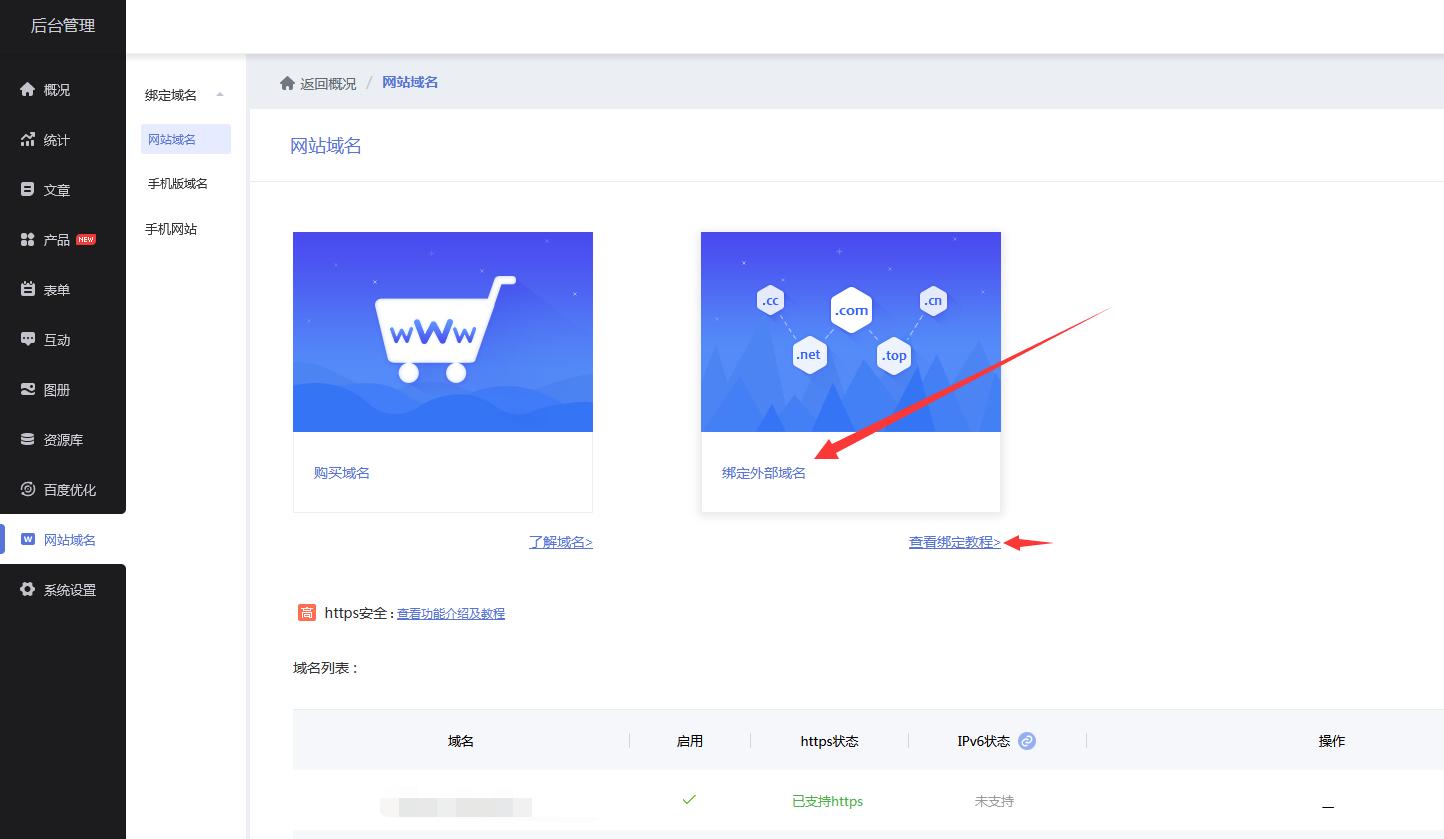Click the 资源库 database icon
The width and height of the screenshot is (1444, 839).
point(28,440)
